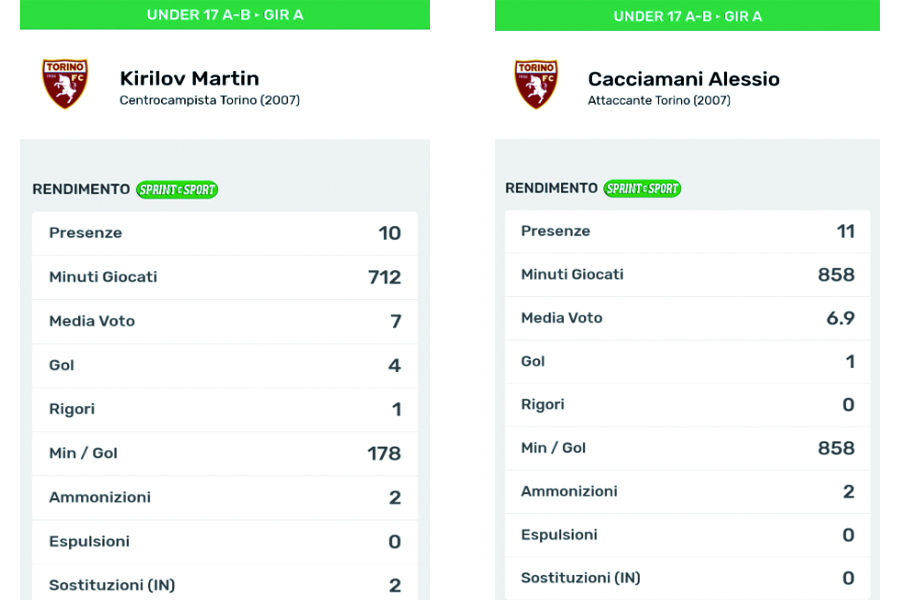Click Kirilov's Media Voto row
900x600 pixels.
pyautogui.click(x=224, y=321)
